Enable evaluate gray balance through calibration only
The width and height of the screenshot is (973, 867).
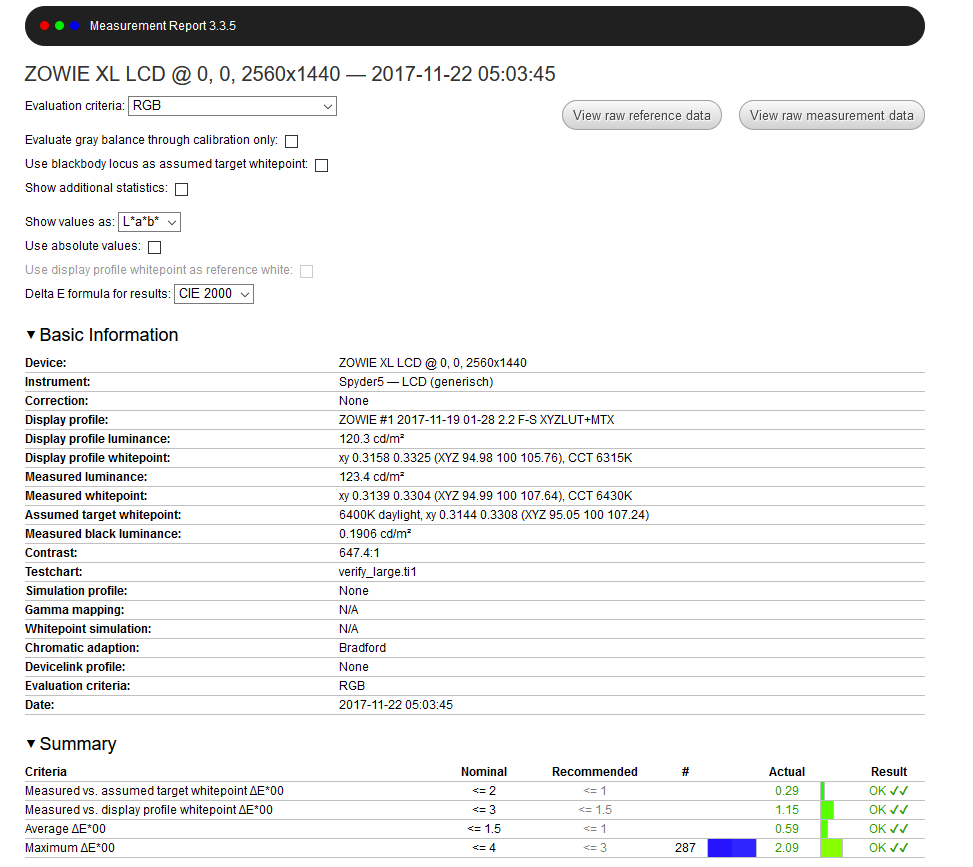point(292,141)
